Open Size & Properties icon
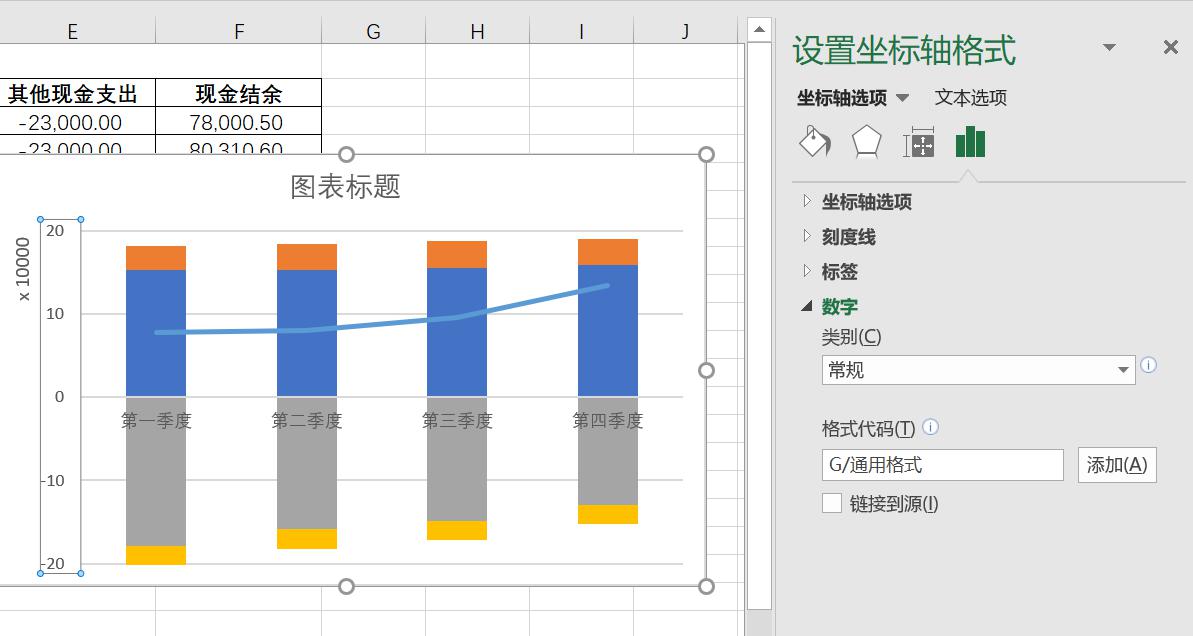Viewport: 1193px width, 636px height. (x=918, y=142)
